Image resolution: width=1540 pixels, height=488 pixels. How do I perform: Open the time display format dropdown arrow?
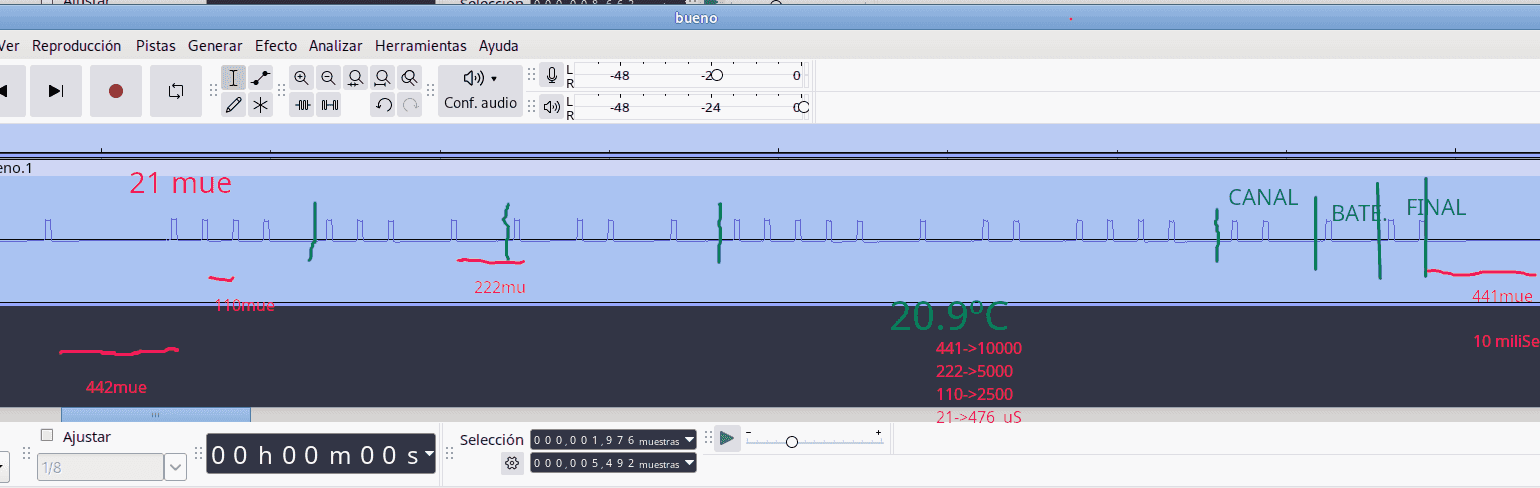429,454
